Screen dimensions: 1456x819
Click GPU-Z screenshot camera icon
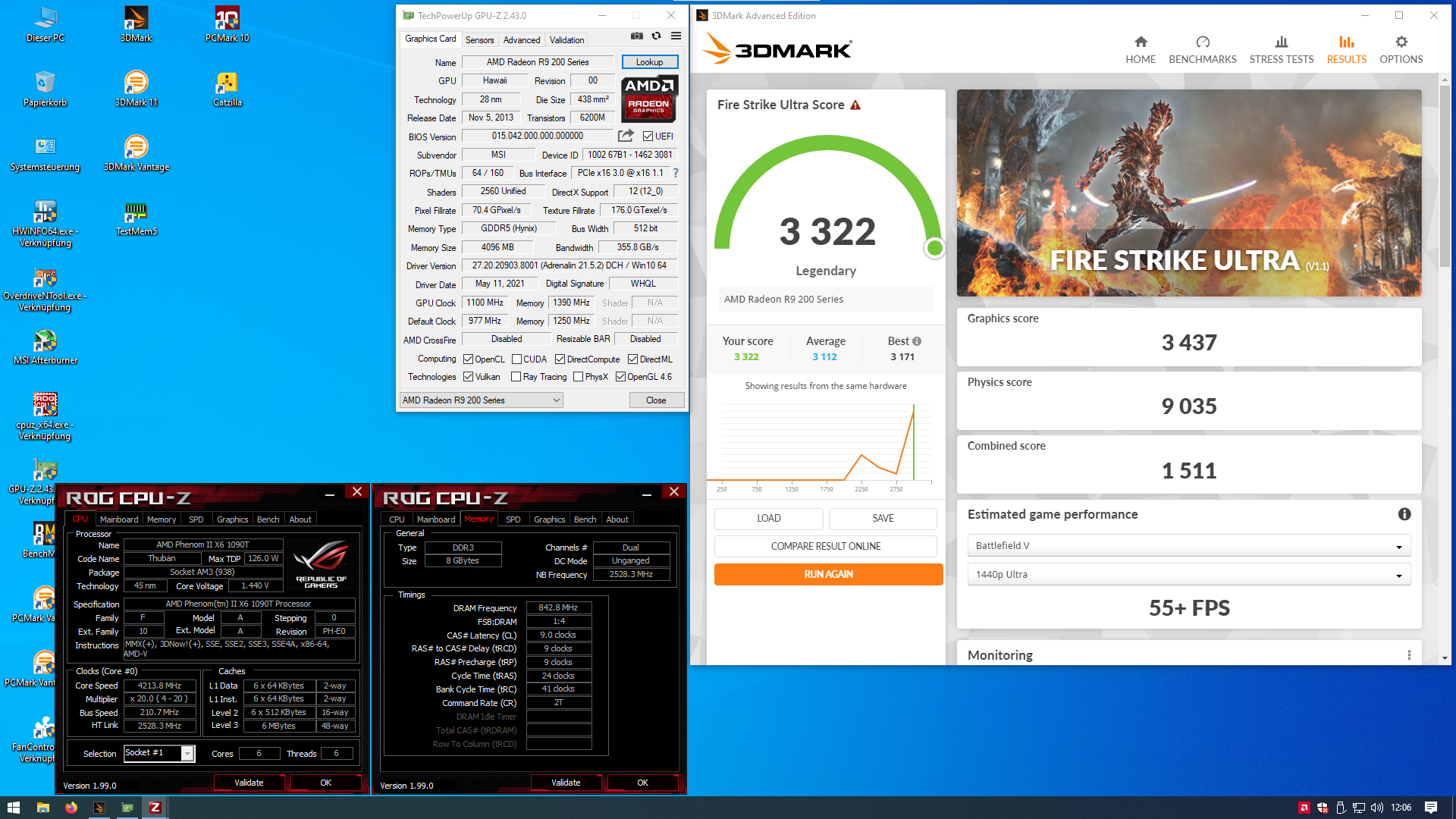pos(637,36)
